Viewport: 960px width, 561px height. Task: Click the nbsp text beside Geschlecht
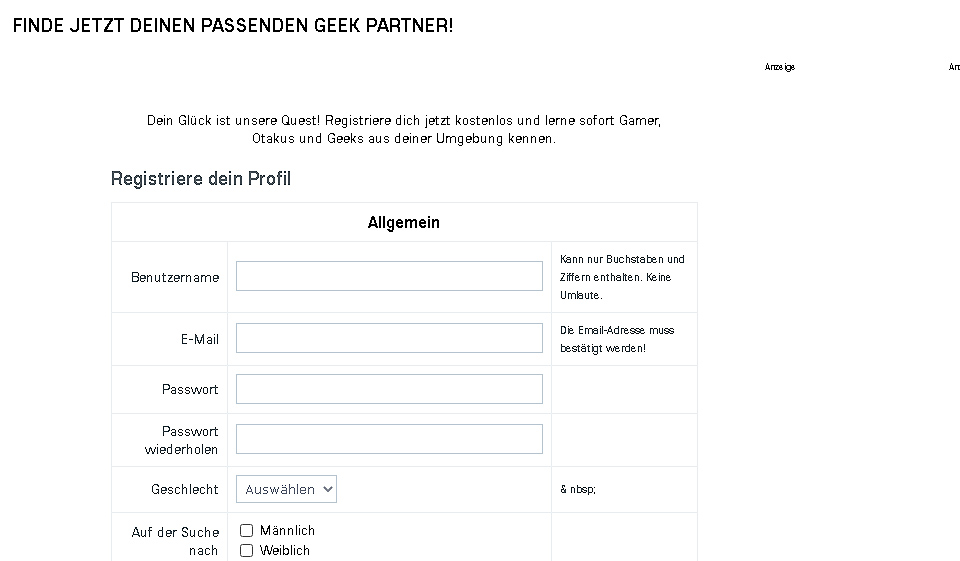point(578,490)
